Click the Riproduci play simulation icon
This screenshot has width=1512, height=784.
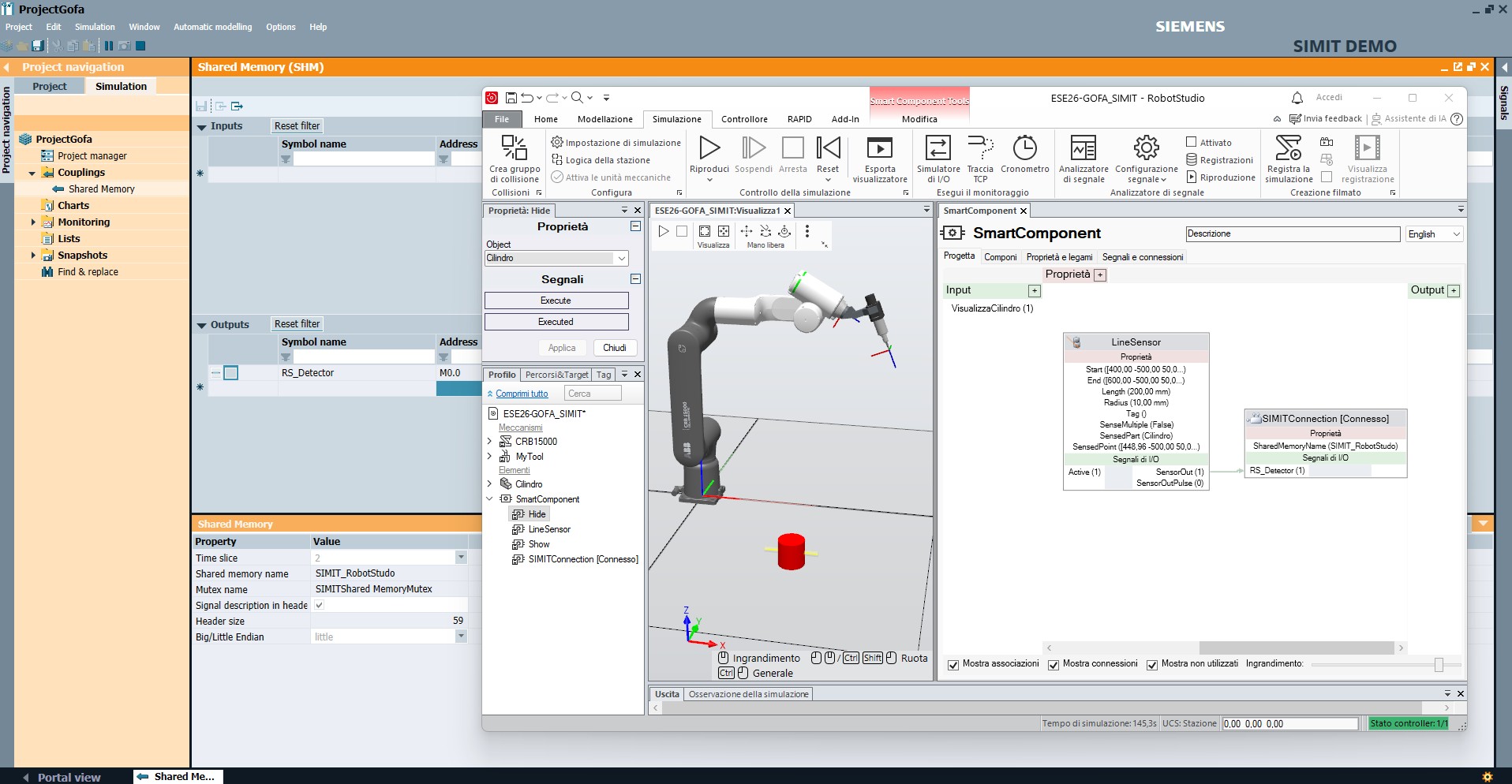point(709,148)
